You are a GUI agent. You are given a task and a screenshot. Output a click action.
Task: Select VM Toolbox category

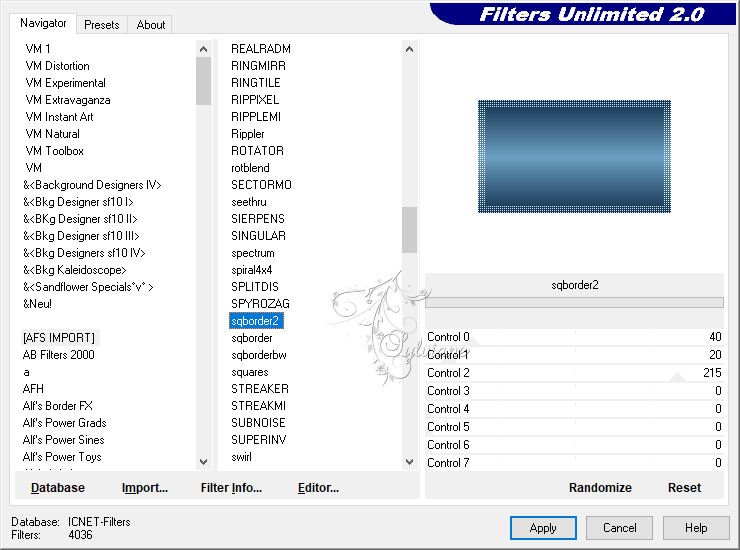point(55,151)
